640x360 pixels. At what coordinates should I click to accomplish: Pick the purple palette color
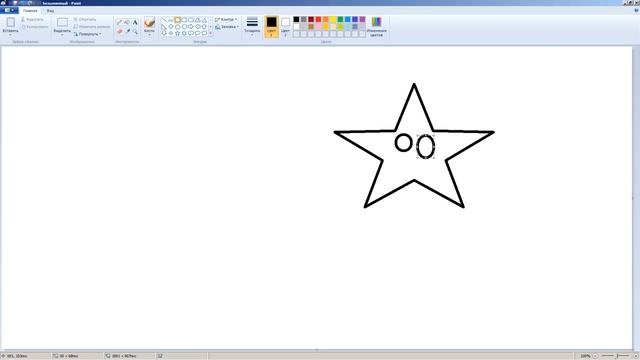362,19
